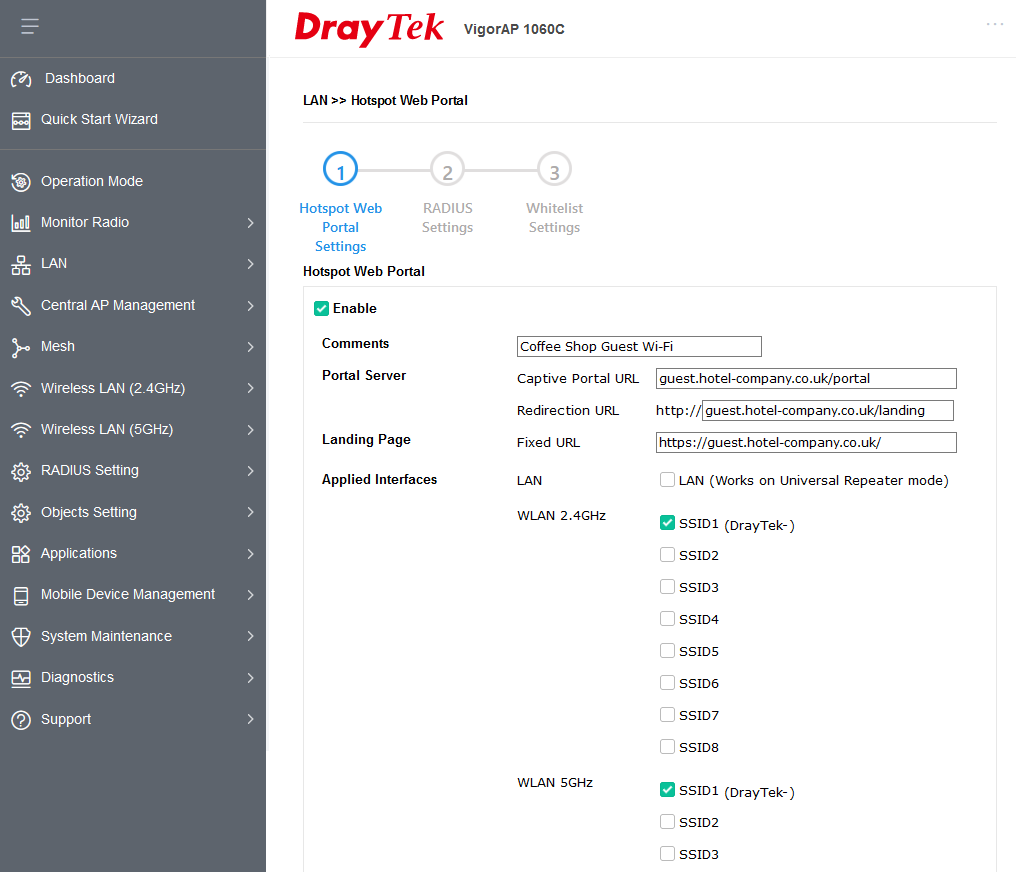Click the Operation Mode icon
This screenshot has width=1016, height=872.
click(x=21, y=182)
